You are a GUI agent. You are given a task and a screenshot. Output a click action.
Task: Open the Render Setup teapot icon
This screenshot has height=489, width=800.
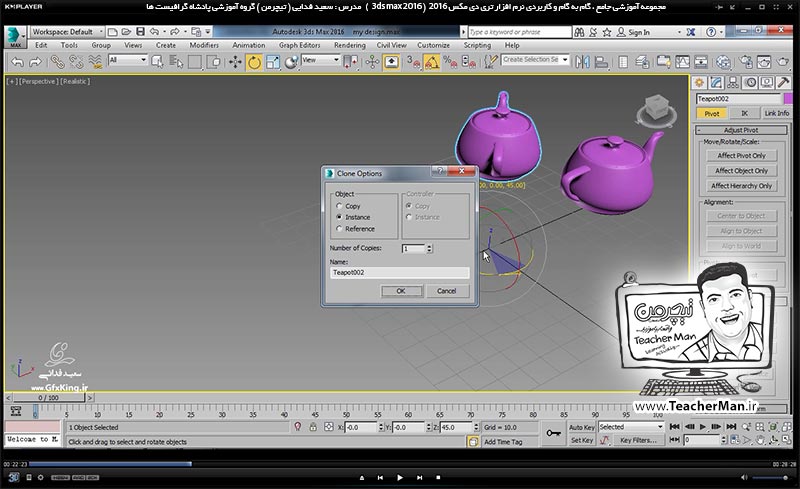pyautogui.click(x=745, y=62)
